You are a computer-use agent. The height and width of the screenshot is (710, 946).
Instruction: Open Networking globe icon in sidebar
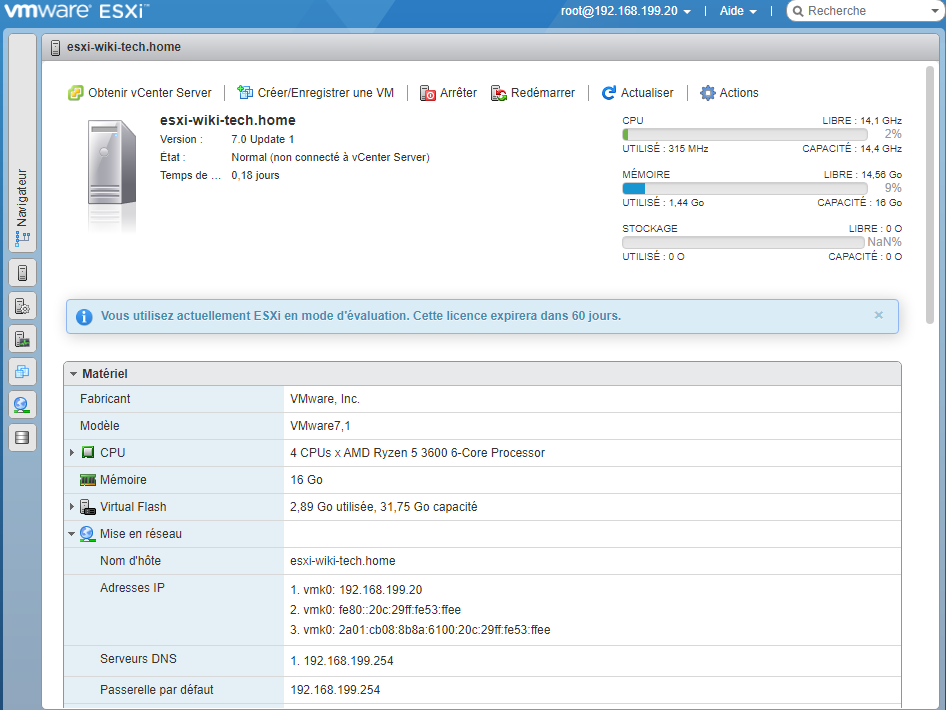[x=22, y=405]
